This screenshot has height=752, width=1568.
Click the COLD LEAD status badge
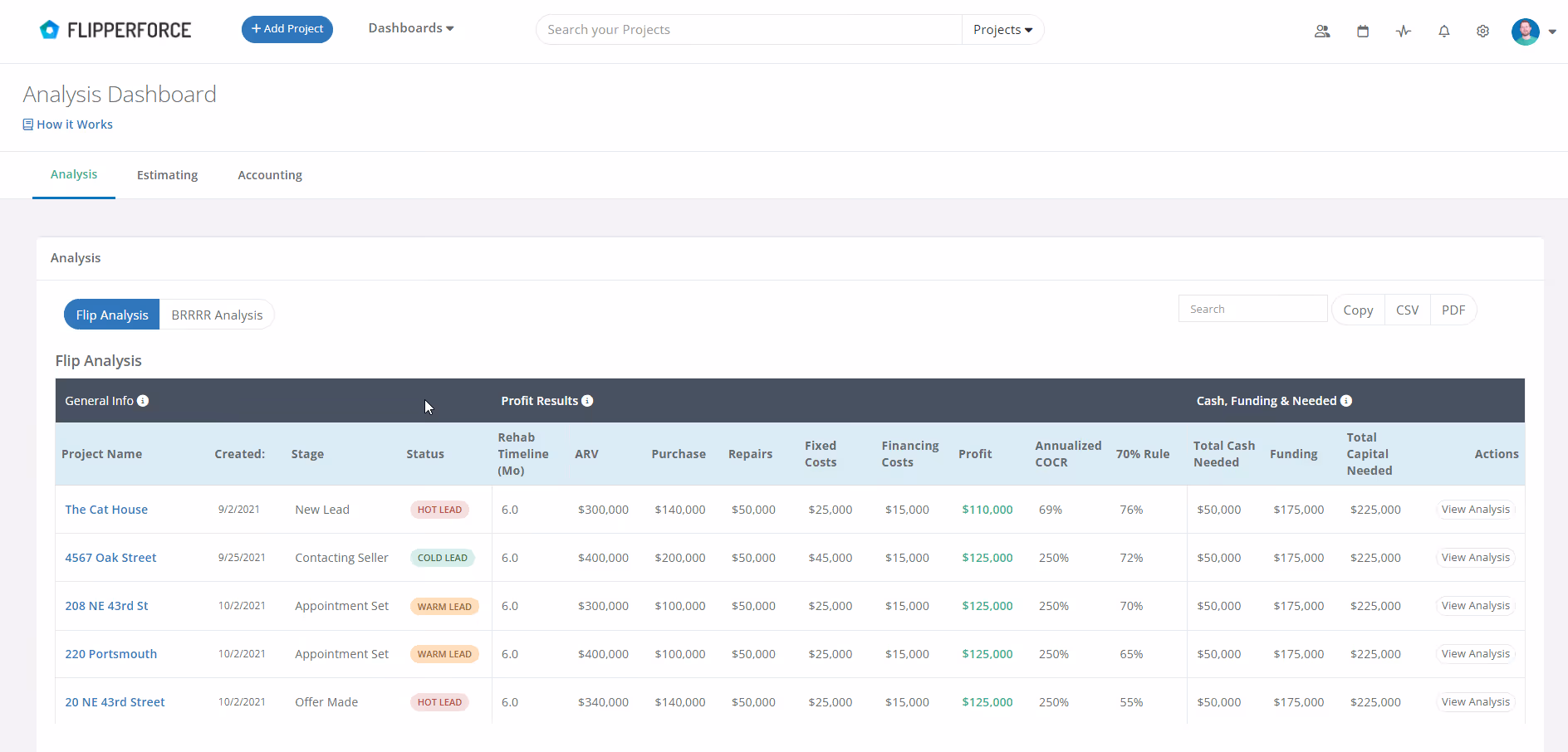pyautogui.click(x=442, y=558)
